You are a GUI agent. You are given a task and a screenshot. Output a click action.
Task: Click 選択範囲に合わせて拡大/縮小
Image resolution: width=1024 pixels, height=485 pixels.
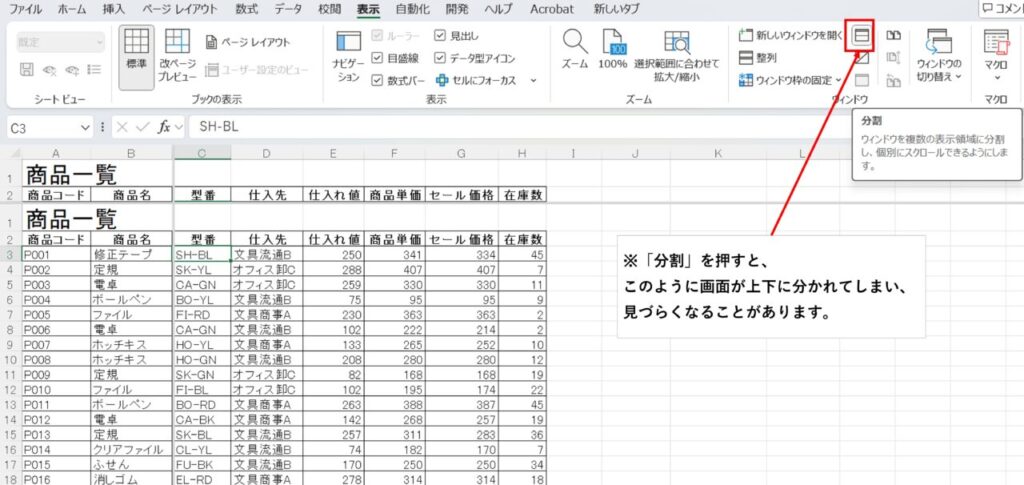[x=677, y=55]
